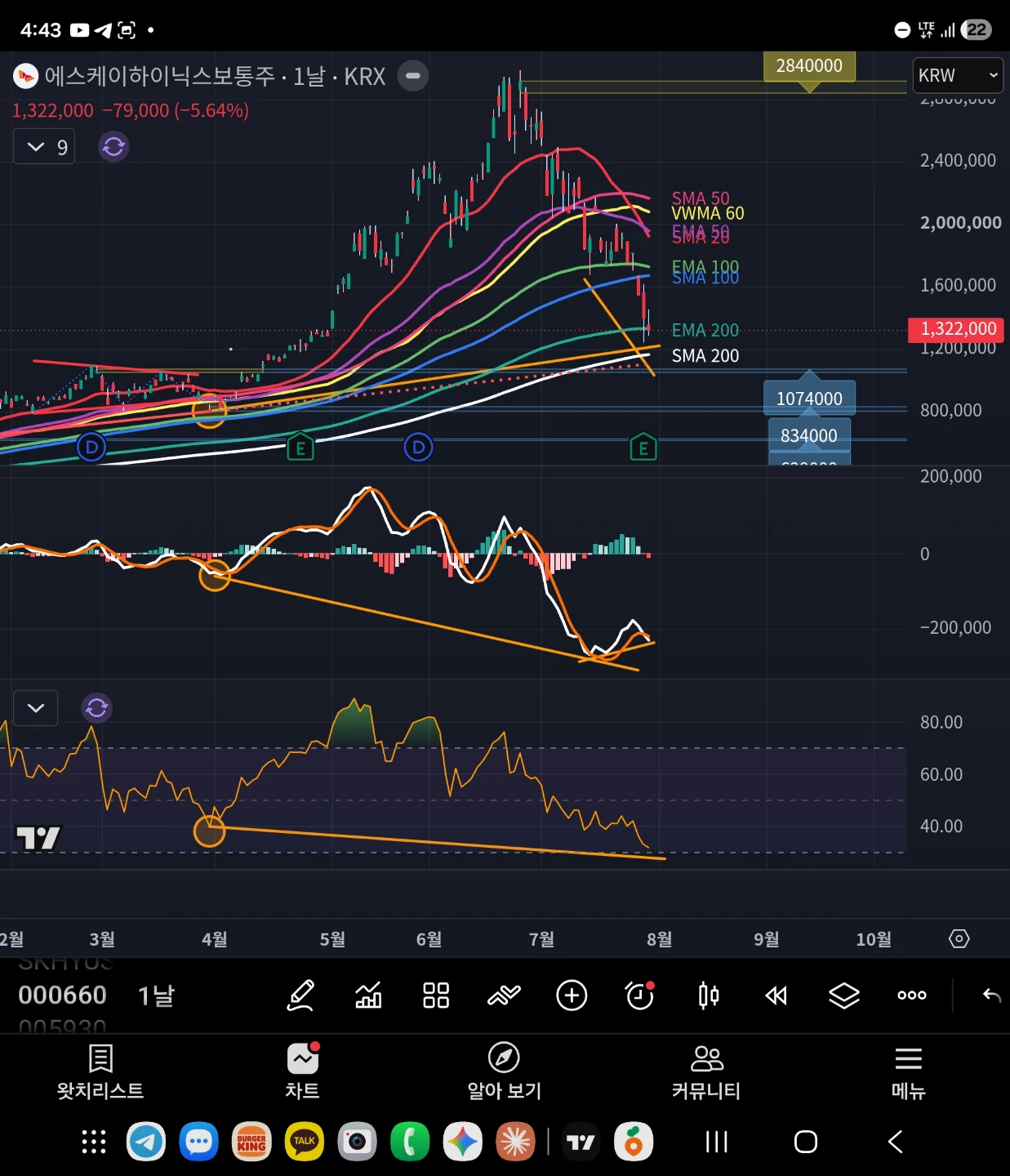Switch to the 차트 tab
The image size is (1010, 1176).
pos(302,1072)
